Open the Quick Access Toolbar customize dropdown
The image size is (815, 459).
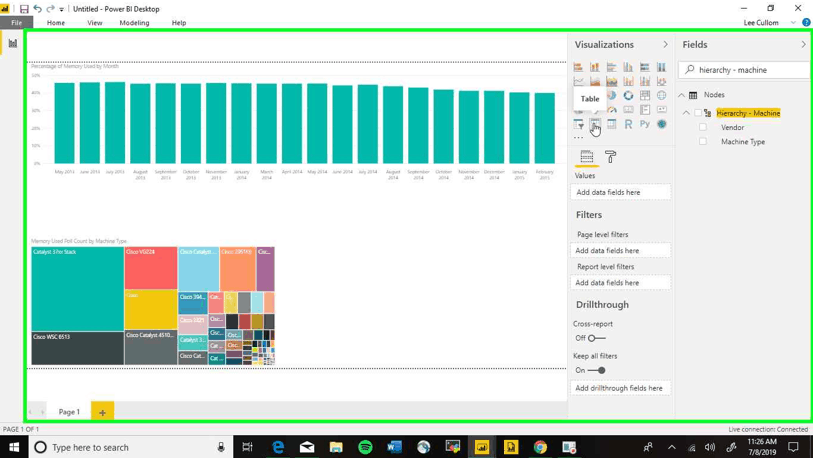tap(61, 9)
